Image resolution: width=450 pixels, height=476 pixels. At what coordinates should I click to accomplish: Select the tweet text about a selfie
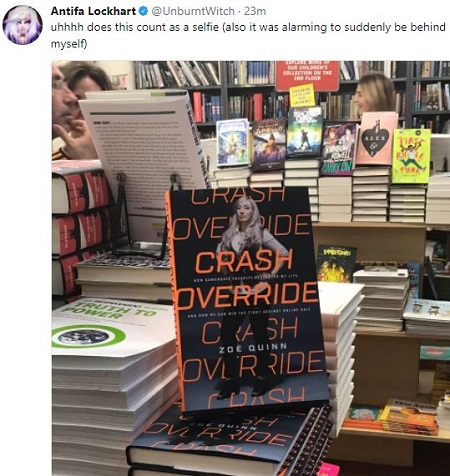click(248, 35)
